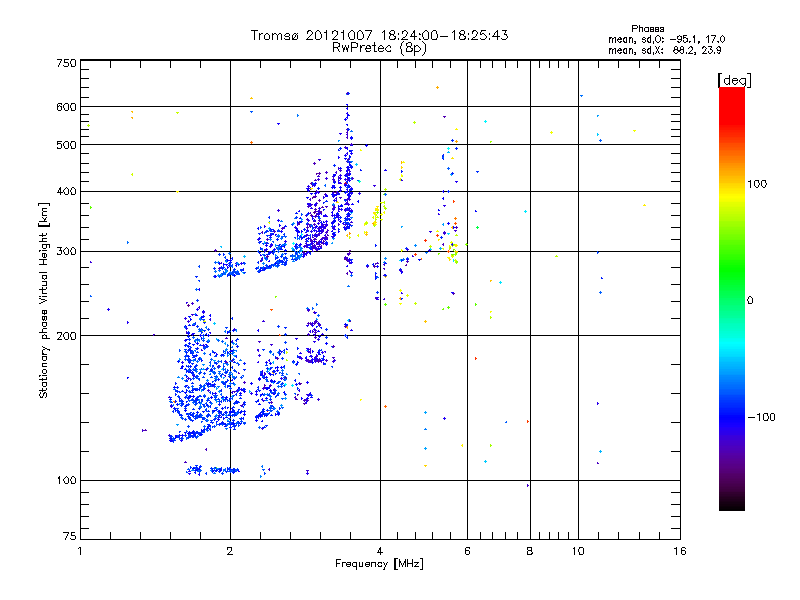Click the y-axis title 'Stationary phase Virtual Height [km]'
This screenshot has height=600, width=800.
[x=44, y=301]
